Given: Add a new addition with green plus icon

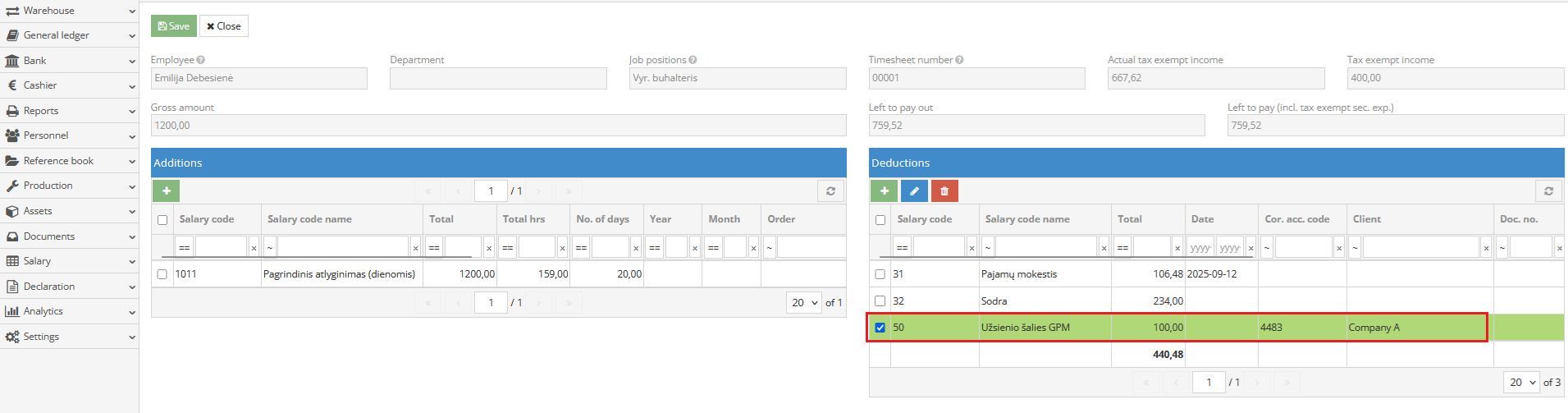Looking at the screenshot, I should click(166, 190).
